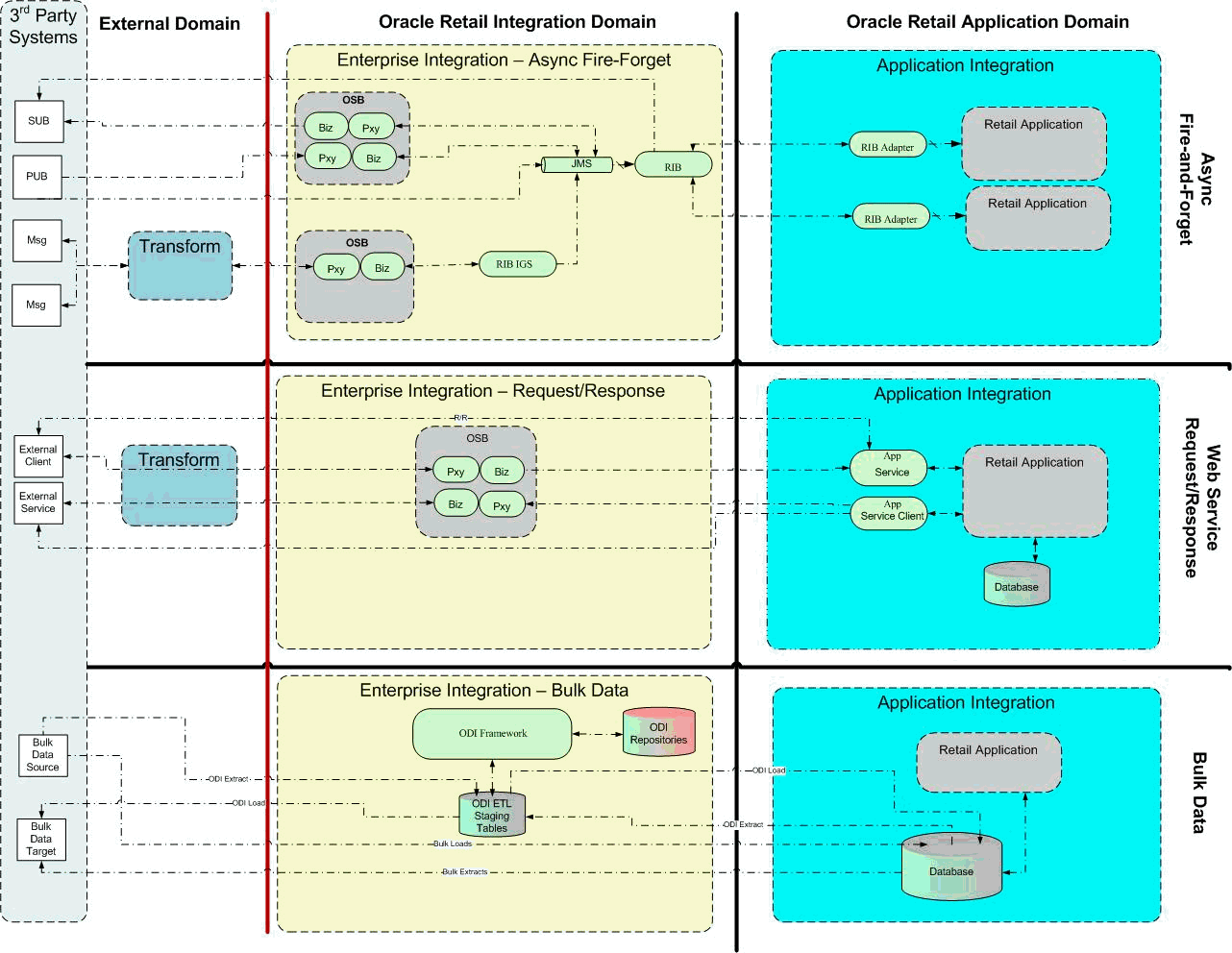Select the RIB IGS node

pos(517,264)
